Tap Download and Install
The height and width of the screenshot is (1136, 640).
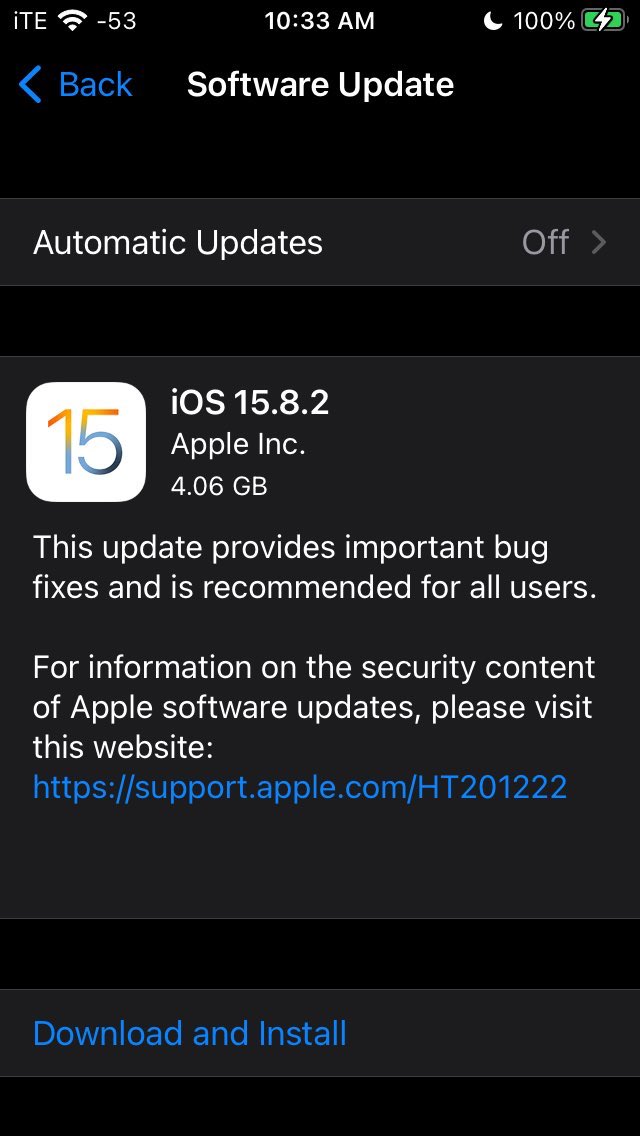(x=190, y=1032)
